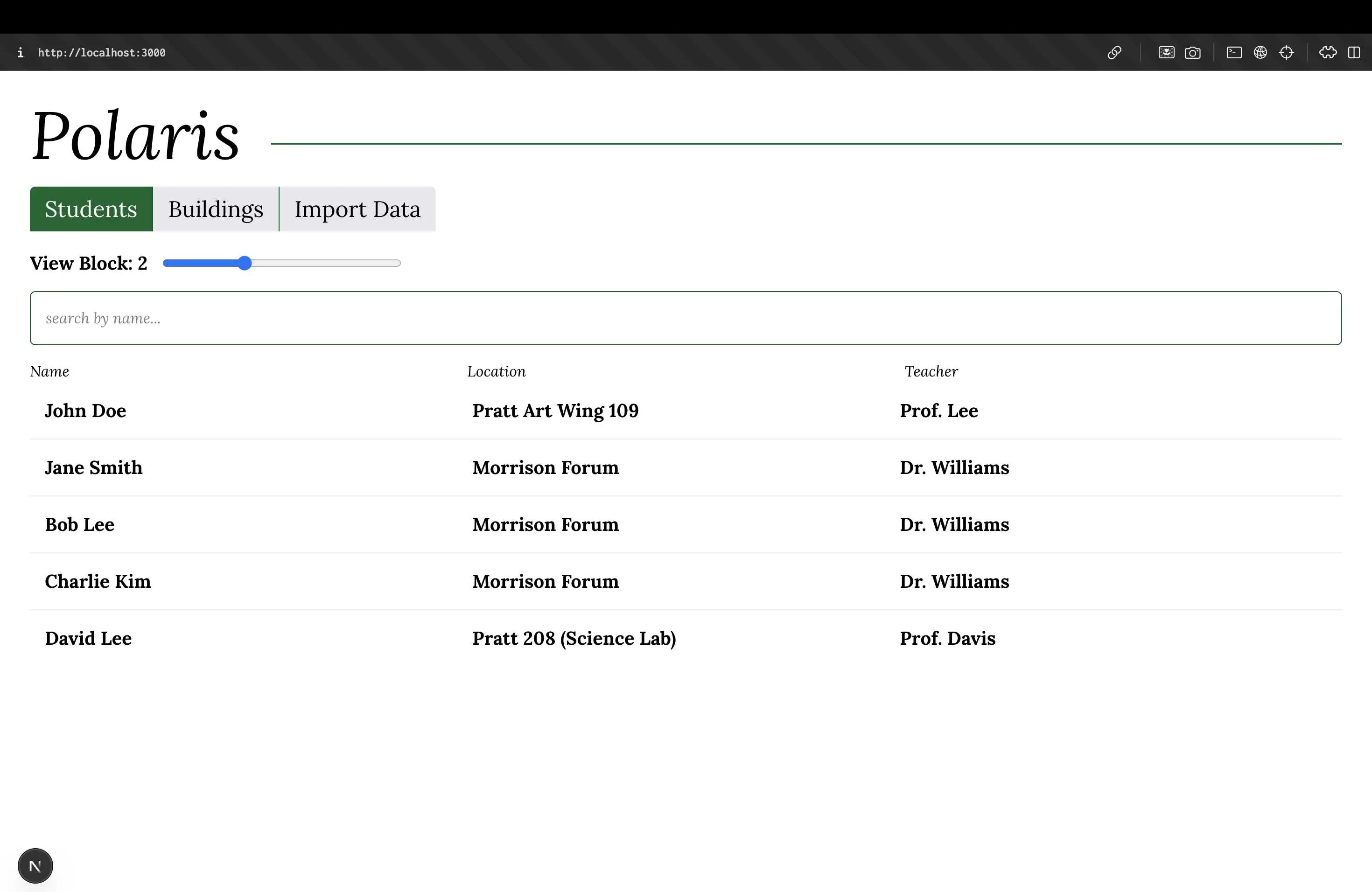Open the Import Data tab
This screenshot has height=892, width=1372.
[357, 209]
